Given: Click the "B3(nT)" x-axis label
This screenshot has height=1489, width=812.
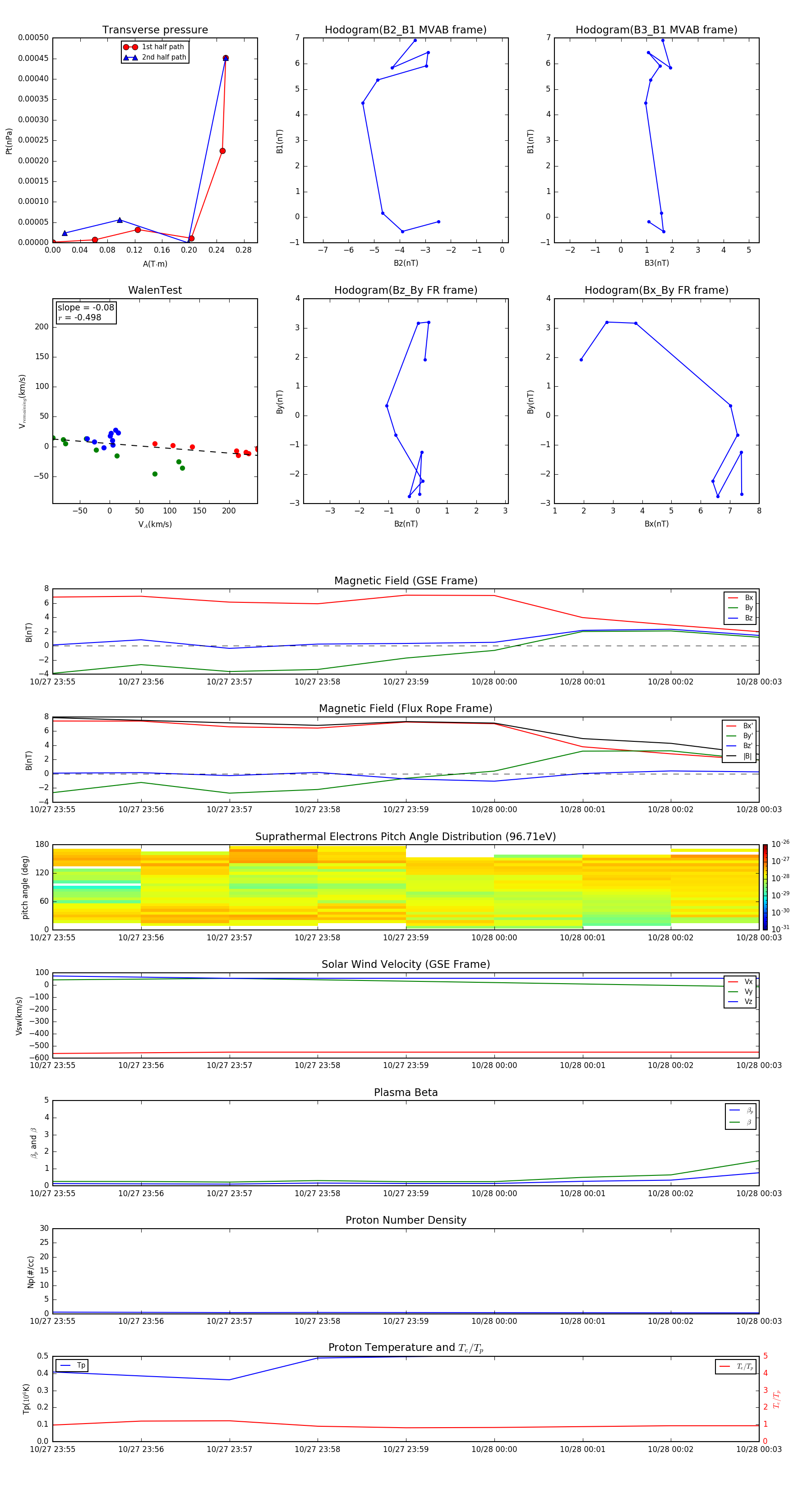Looking at the screenshot, I should (x=656, y=263).
